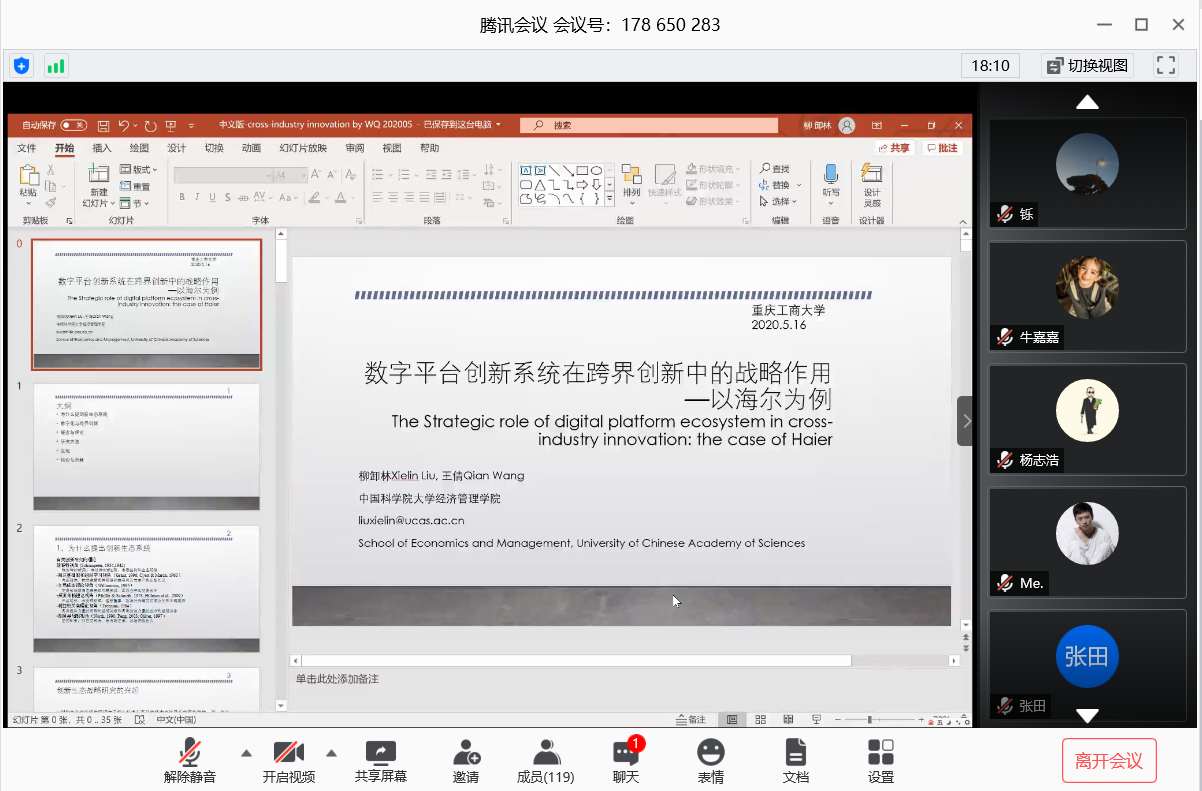Collapse participant panel with side chevron
The image size is (1202, 791).
tap(965, 421)
